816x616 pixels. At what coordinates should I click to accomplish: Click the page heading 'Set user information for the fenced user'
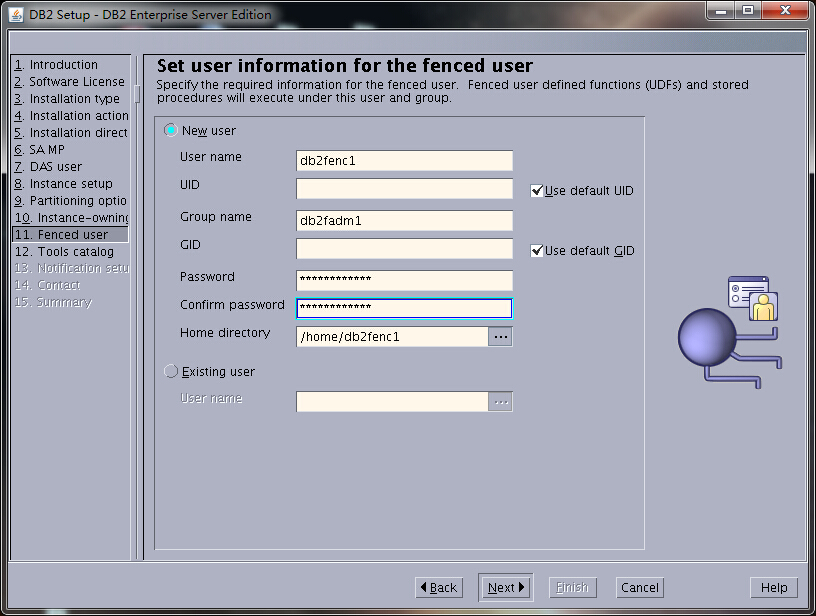[345, 66]
